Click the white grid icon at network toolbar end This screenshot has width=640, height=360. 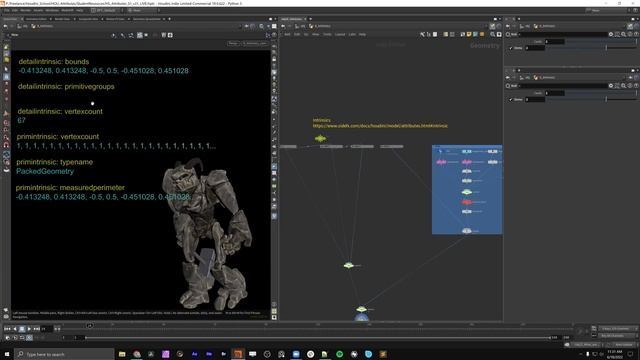pos(499,35)
